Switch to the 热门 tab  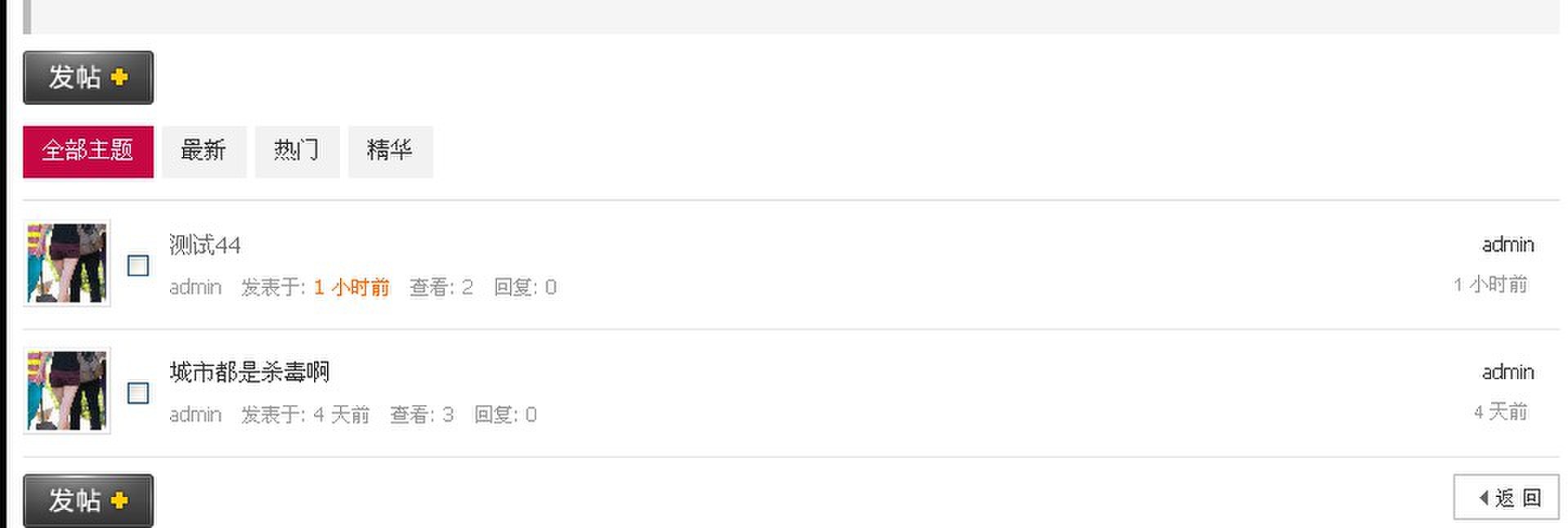tap(297, 151)
